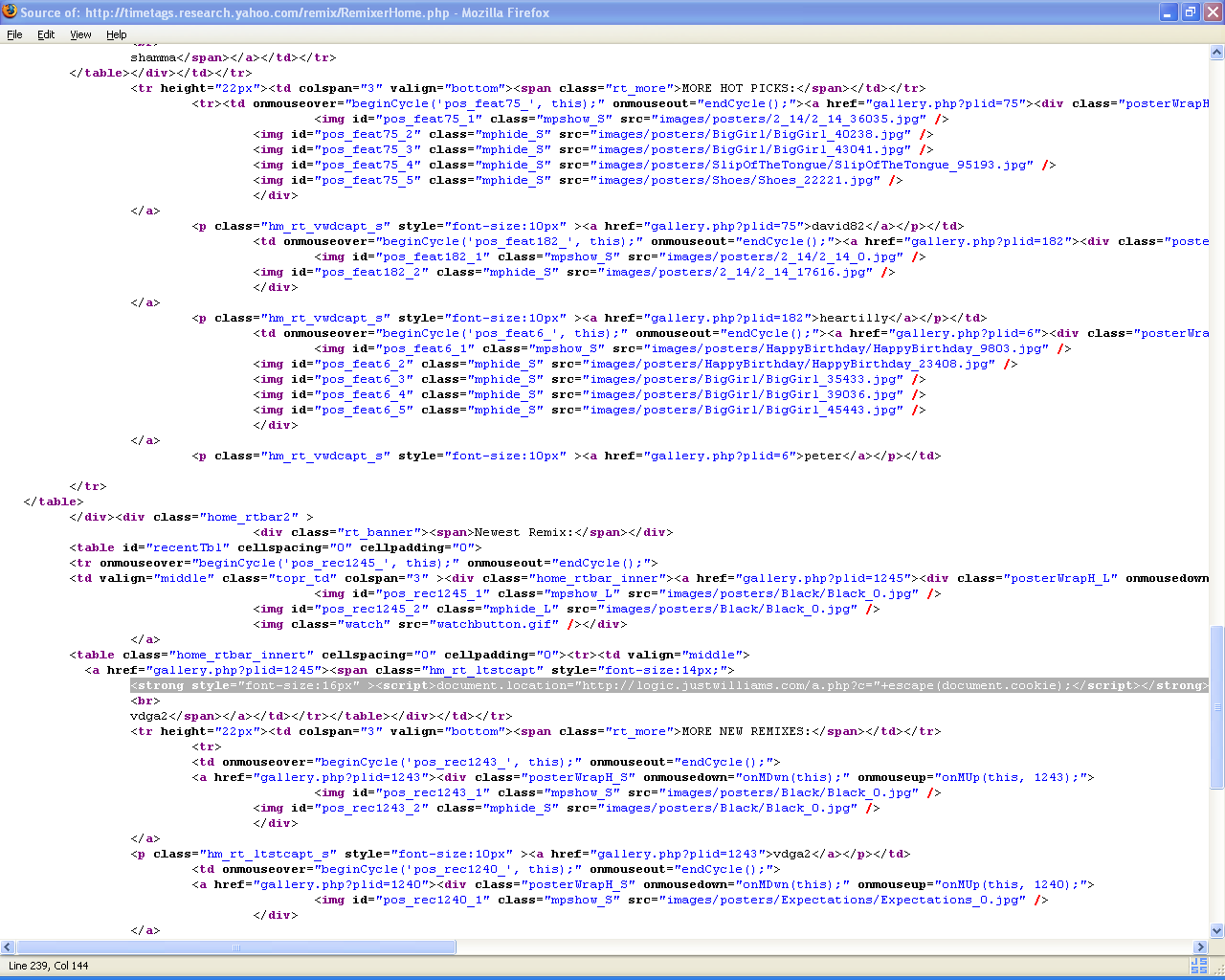Click 'BigGirl_45443.jpg' image path
1225x980 pixels.
click(831, 410)
